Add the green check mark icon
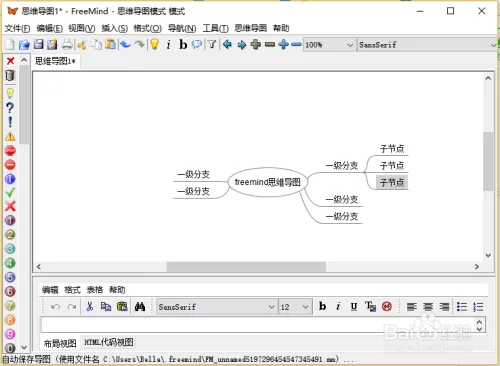 click(x=10, y=192)
